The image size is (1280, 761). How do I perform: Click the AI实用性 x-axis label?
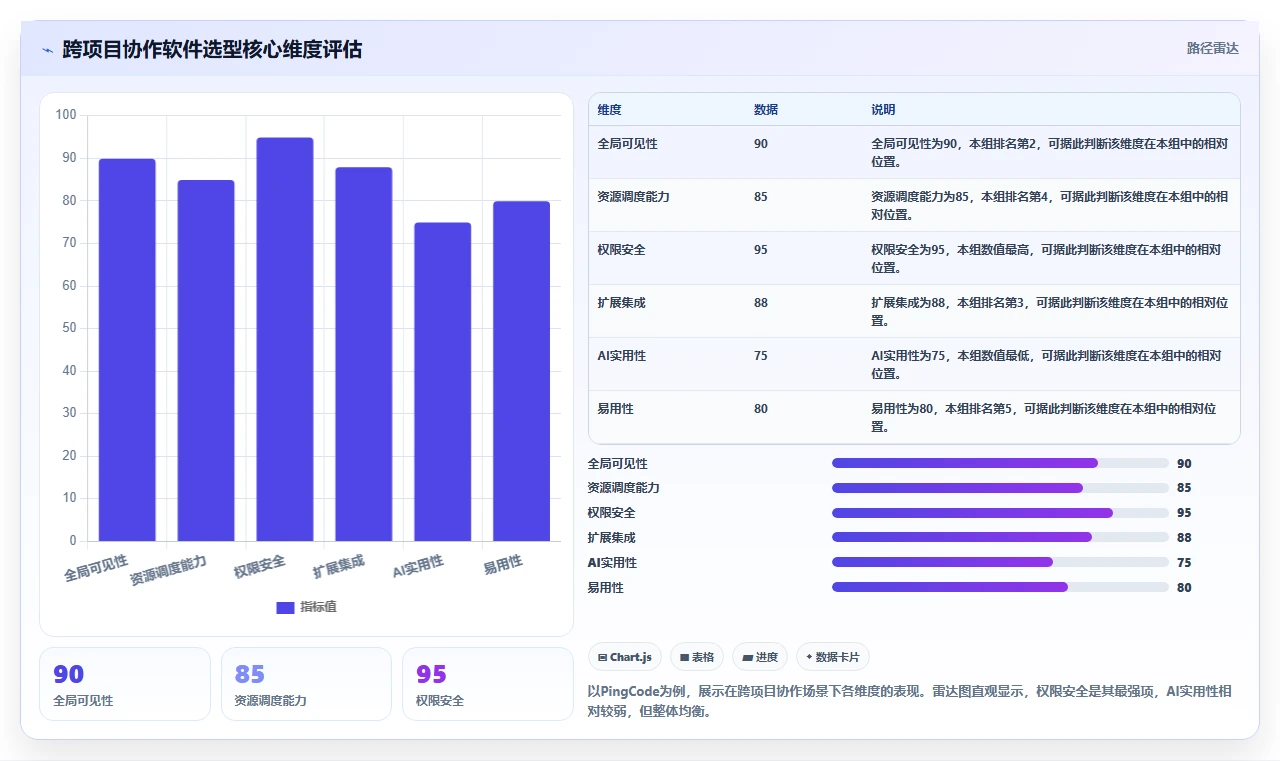point(418,567)
